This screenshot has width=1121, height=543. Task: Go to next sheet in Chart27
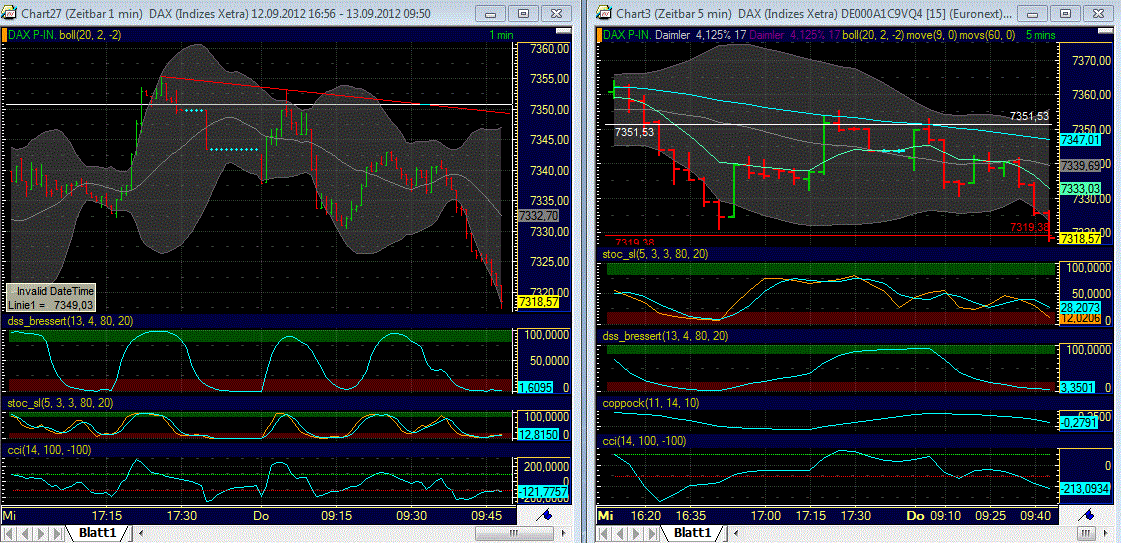pyautogui.click(x=41, y=533)
